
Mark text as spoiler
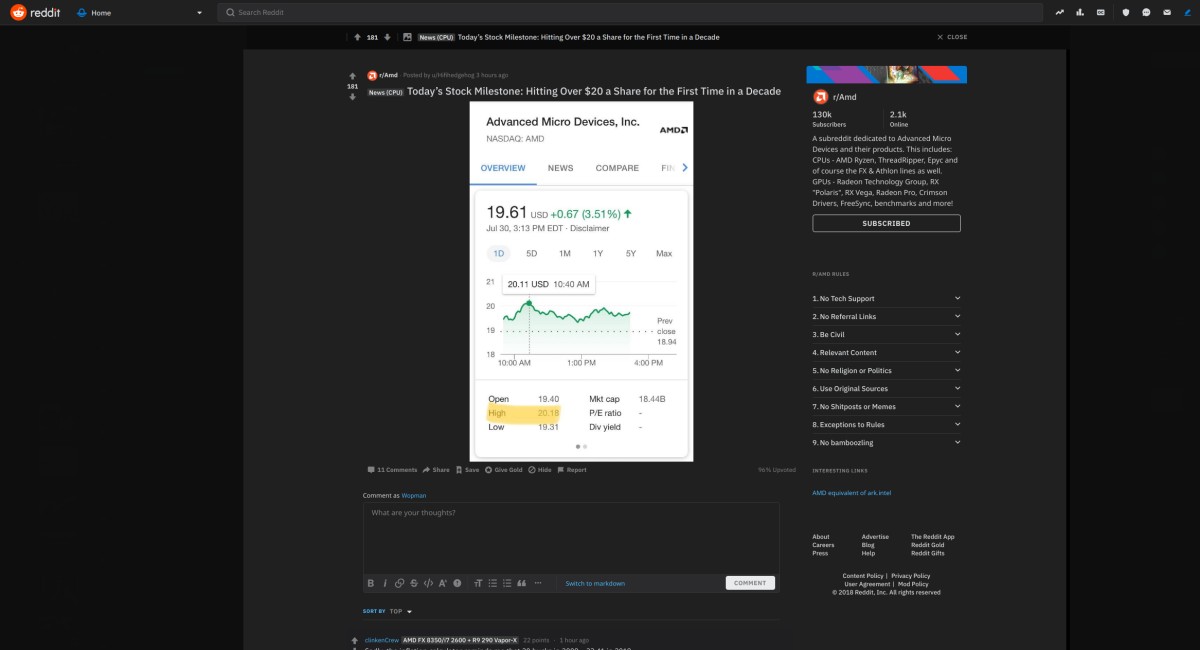coord(457,583)
